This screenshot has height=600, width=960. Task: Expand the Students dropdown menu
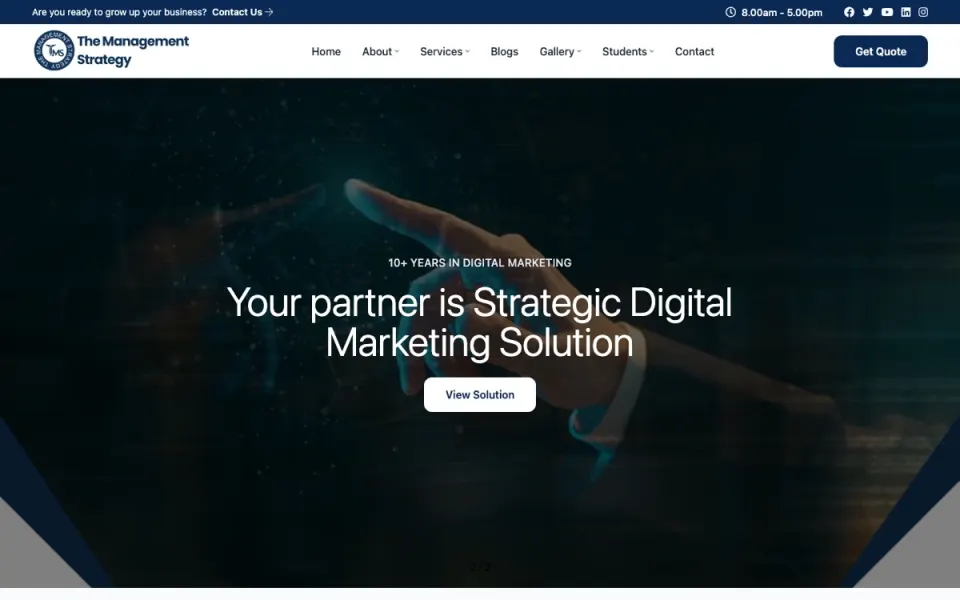coord(628,51)
